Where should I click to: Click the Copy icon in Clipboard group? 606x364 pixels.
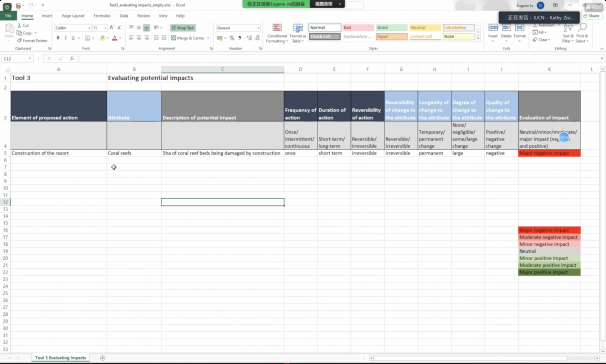click(19, 33)
